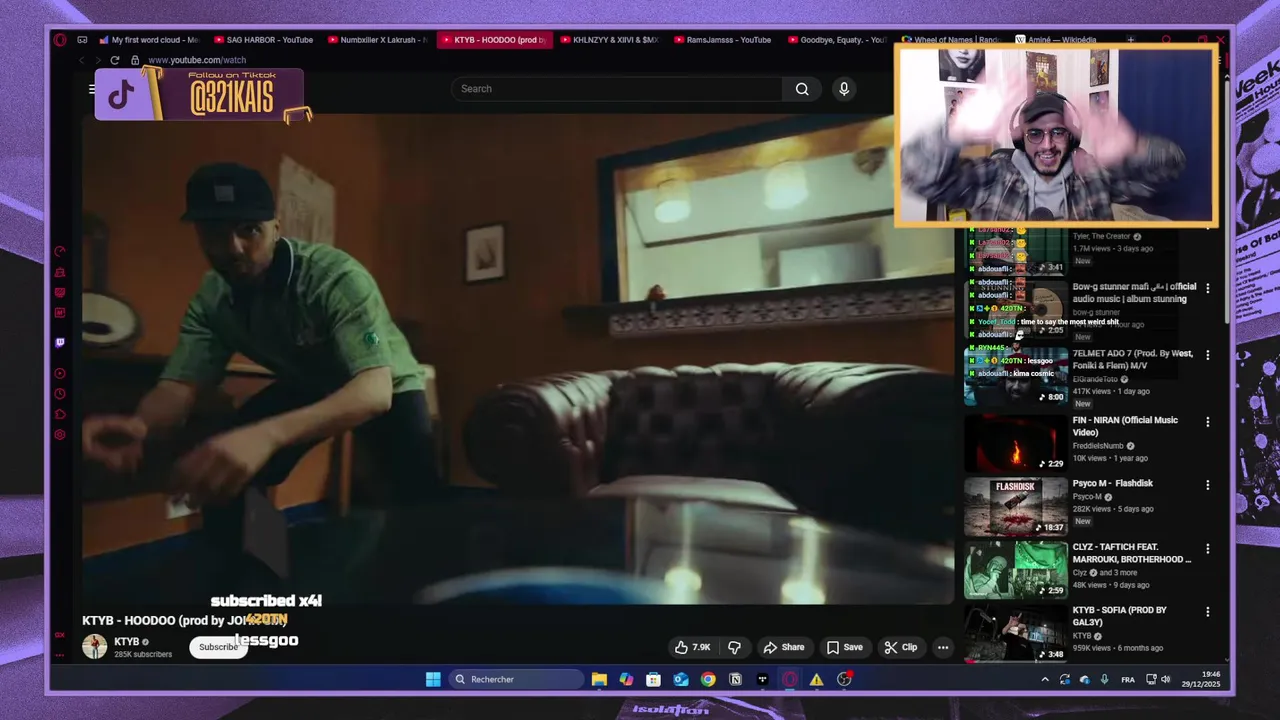The height and width of the screenshot is (720, 1280).
Task: Open GX Control speedometer in sidebar
Action: (60, 252)
